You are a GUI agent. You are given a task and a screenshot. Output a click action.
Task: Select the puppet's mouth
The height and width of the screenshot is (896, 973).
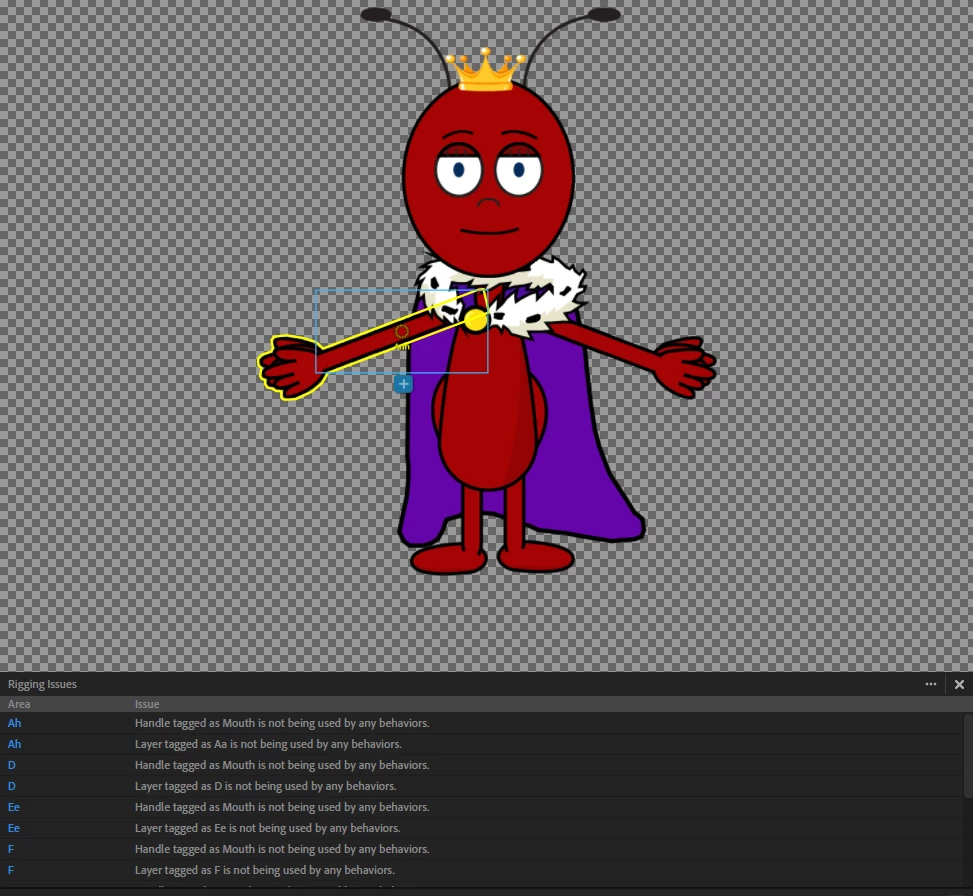pos(490,231)
